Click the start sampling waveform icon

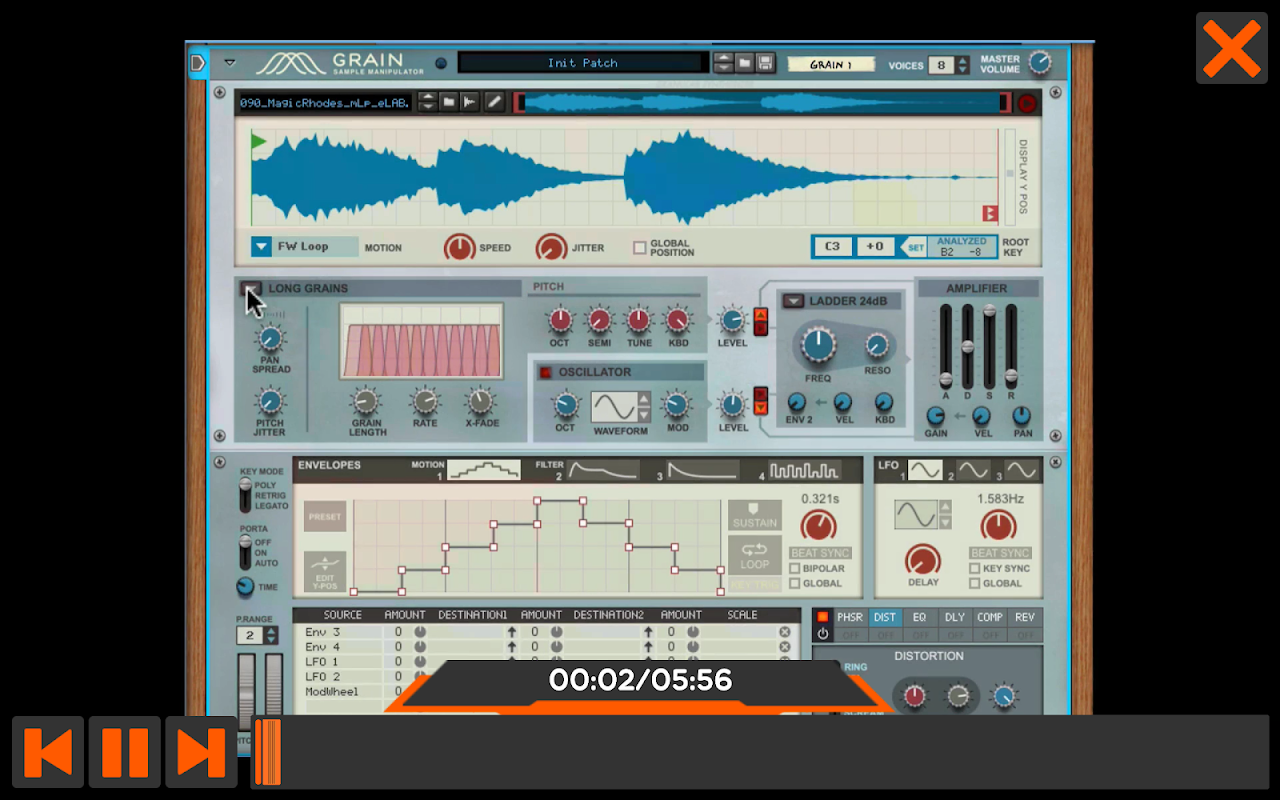click(471, 102)
